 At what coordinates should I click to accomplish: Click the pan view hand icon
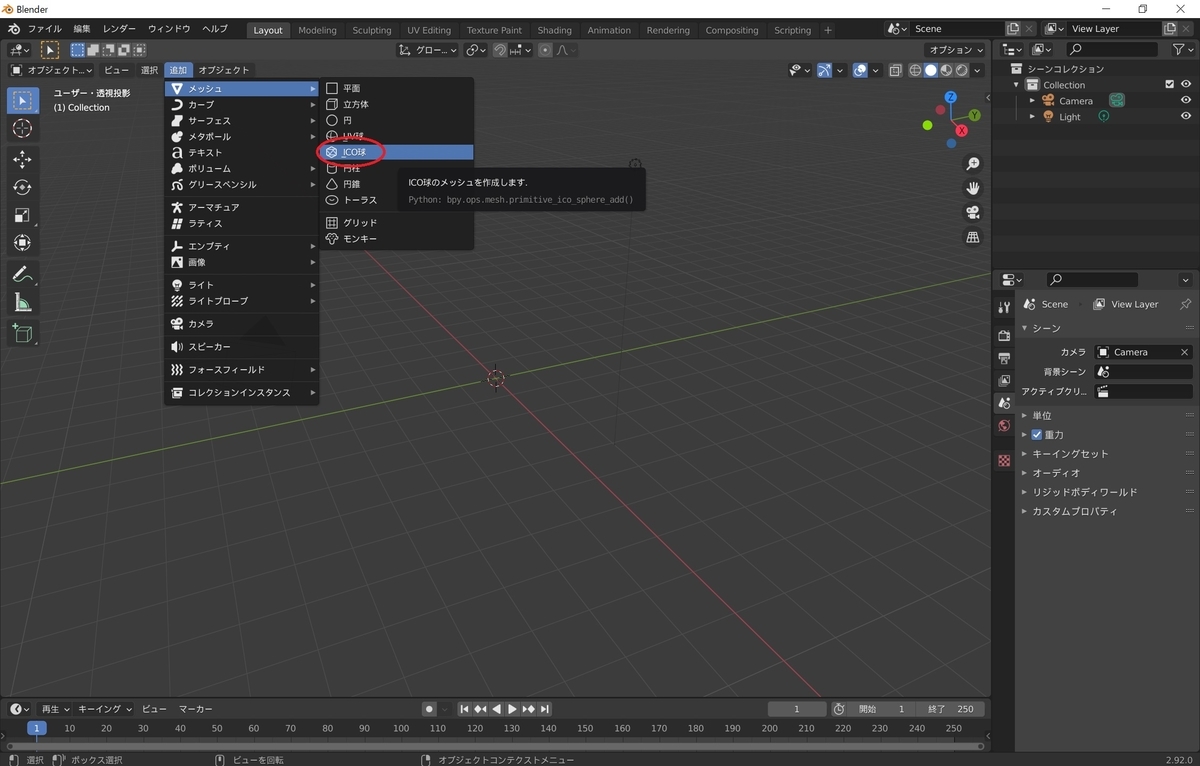[x=972, y=188]
